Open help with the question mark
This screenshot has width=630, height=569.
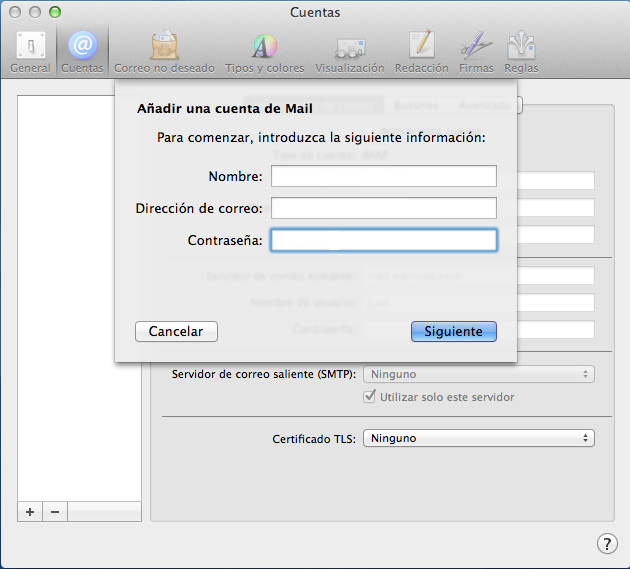tap(607, 544)
